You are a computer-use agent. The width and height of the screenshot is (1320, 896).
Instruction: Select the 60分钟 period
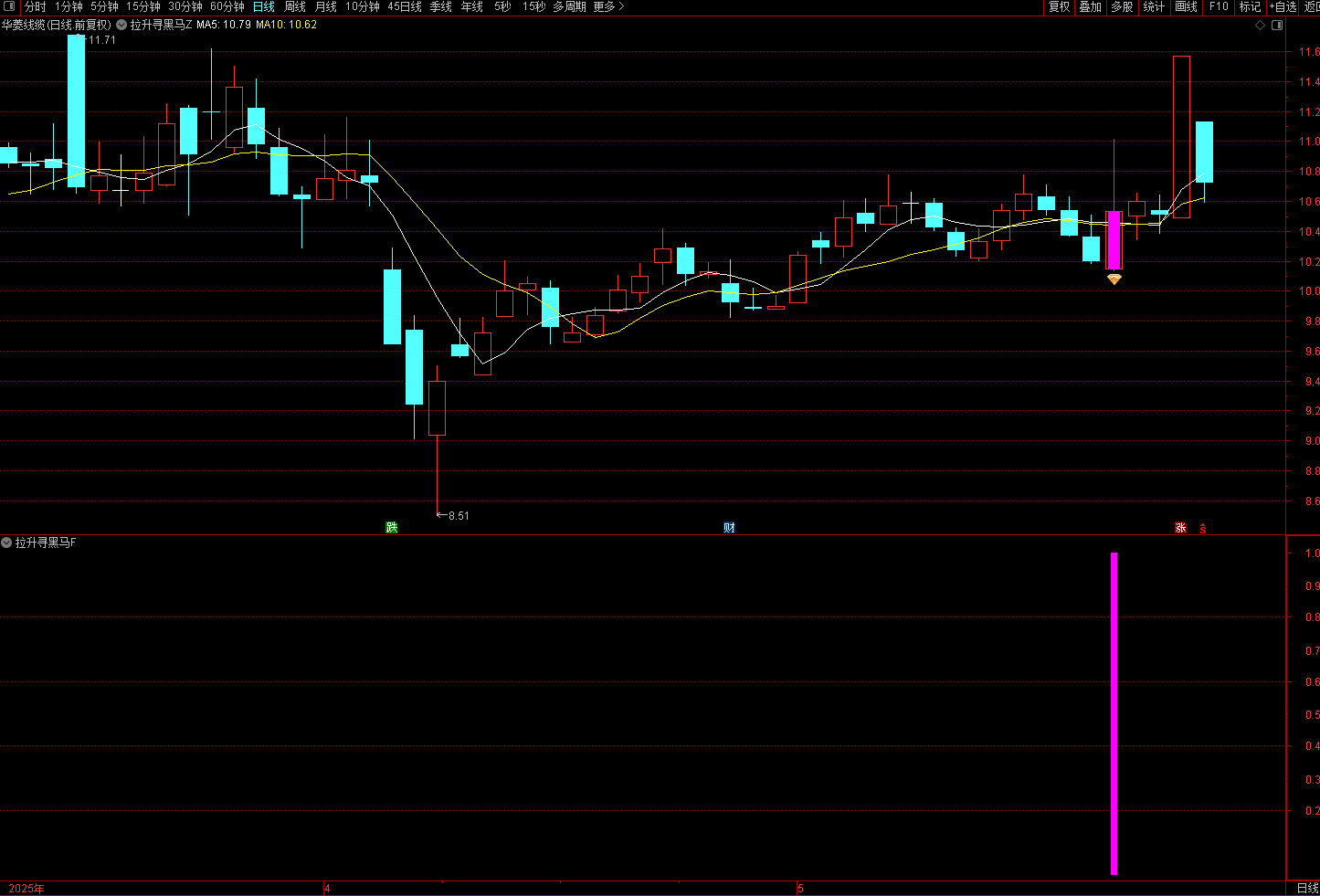click(x=227, y=6)
